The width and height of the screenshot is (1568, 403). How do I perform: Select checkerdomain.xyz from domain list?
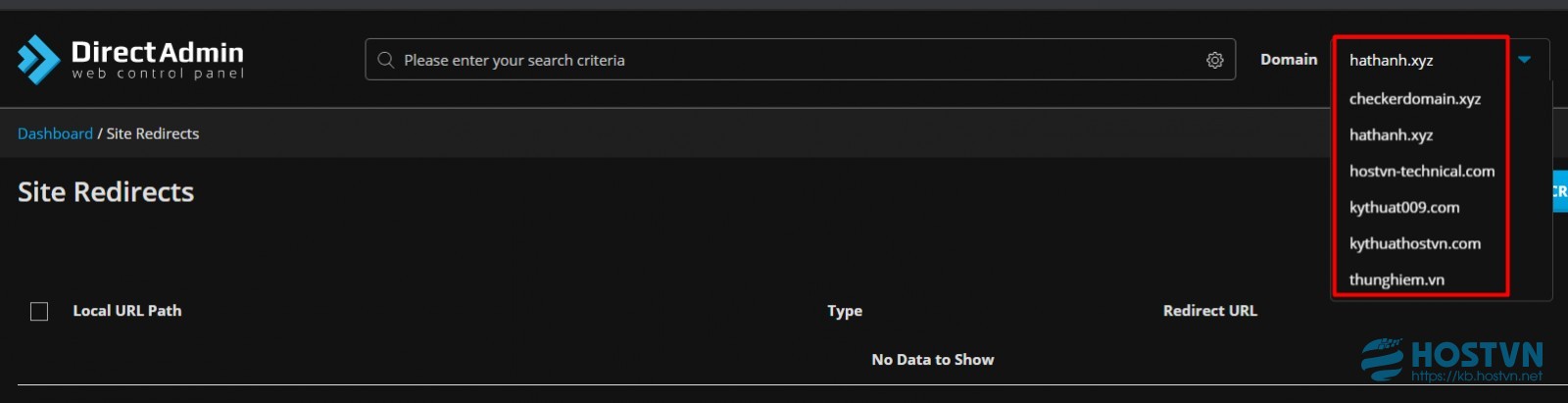(1414, 99)
